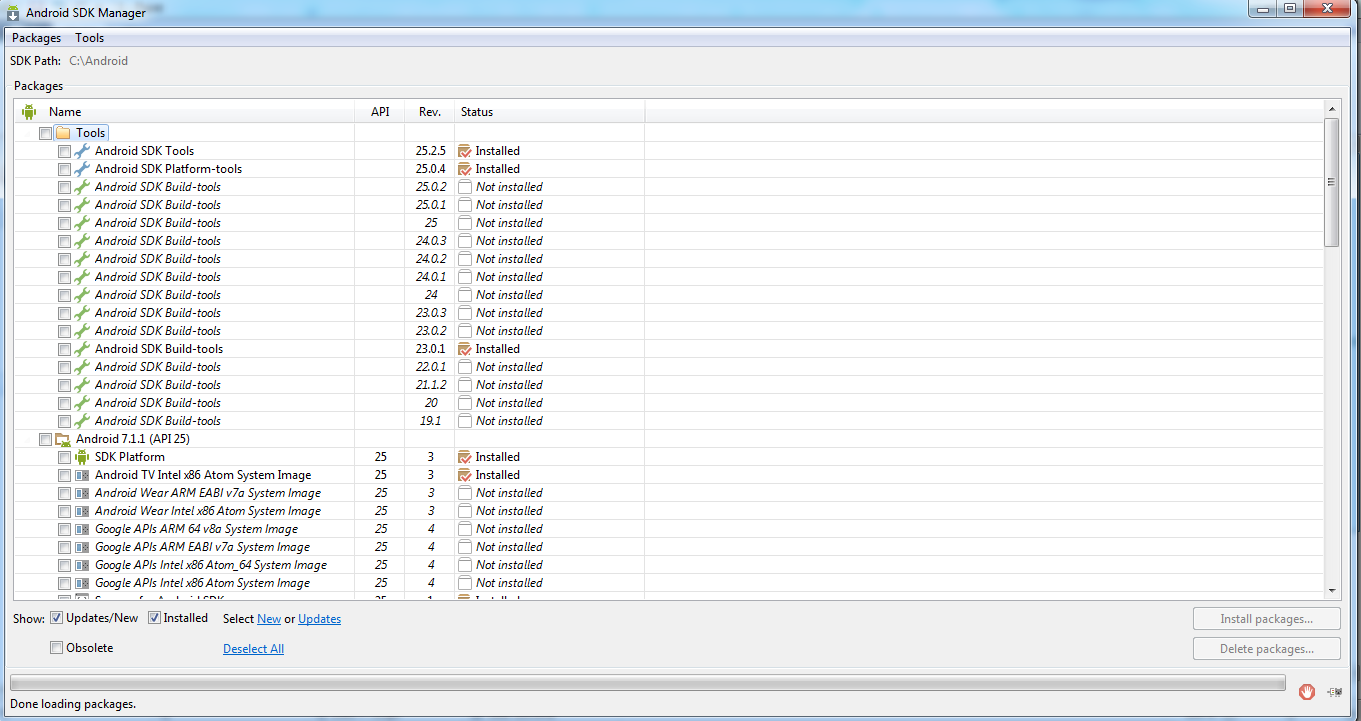This screenshot has height=721, width=1361.
Task: Click the Status column header
Action: tap(550, 112)
